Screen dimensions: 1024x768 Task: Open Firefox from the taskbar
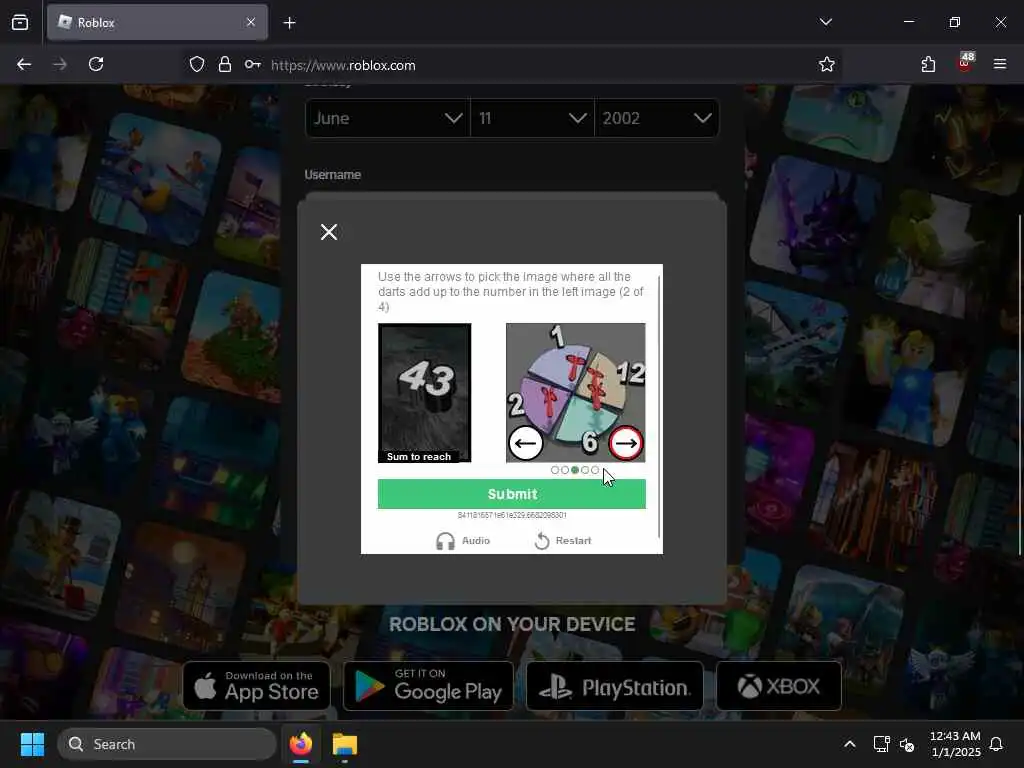(301, 744)
